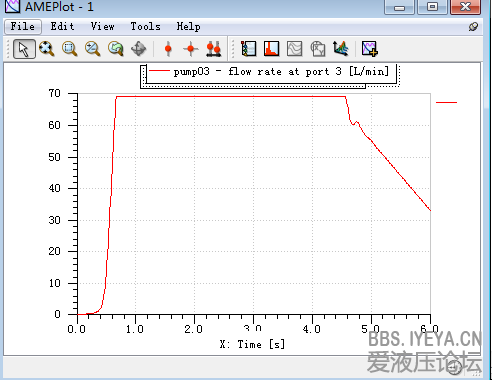Select the pan/move arrows tool
This screenshot has width=492, height=380.
tap(139, 49)
